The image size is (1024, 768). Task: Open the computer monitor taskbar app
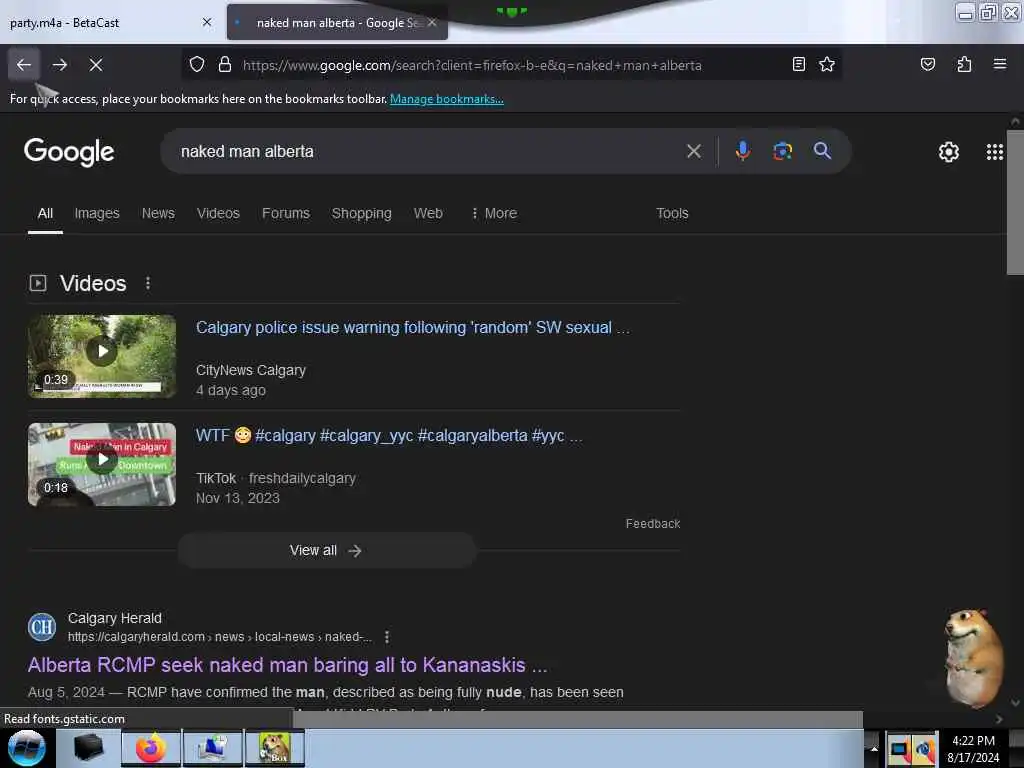(212, 748)
